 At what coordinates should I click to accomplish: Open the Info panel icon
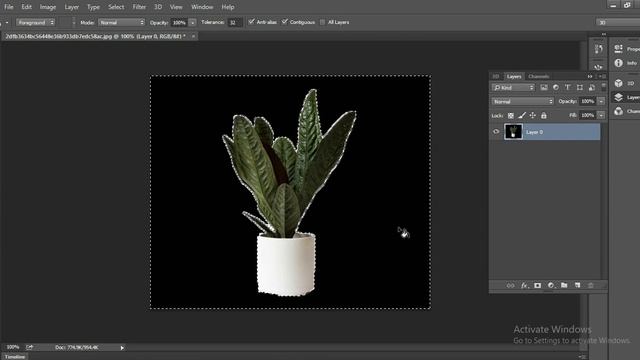click(619, 63)
